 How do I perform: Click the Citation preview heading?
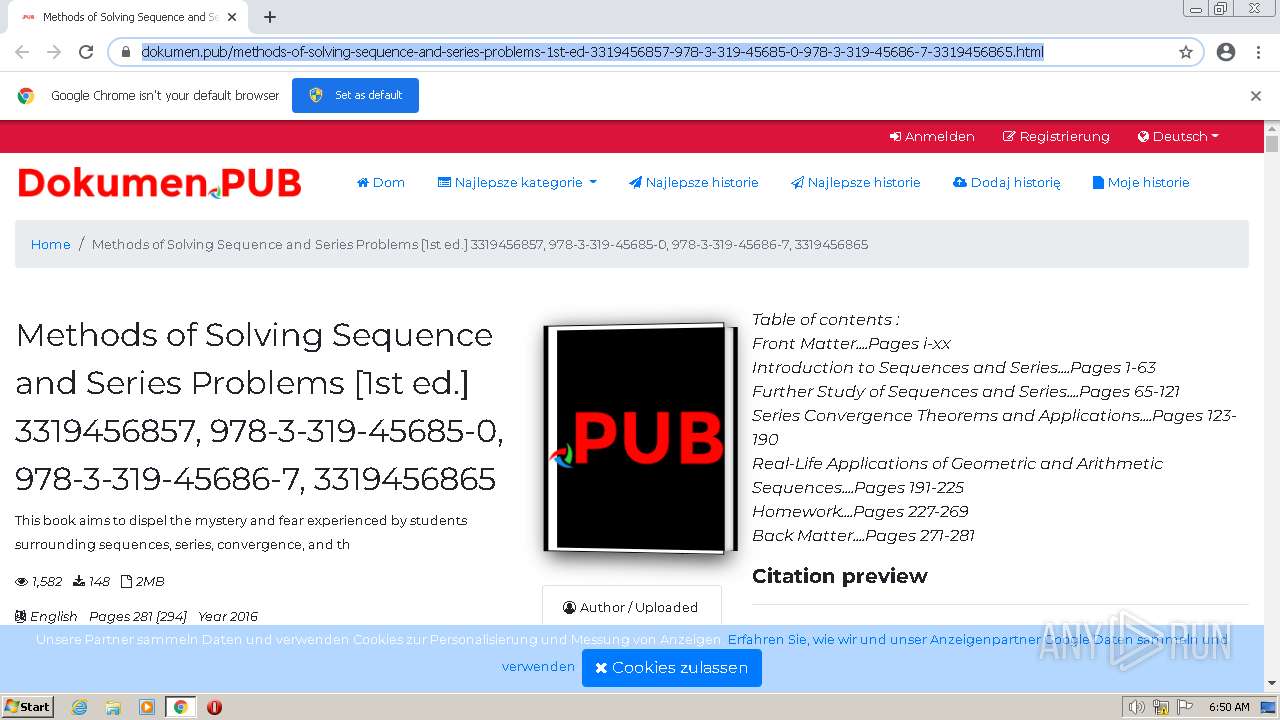click(x=840, y=576)
